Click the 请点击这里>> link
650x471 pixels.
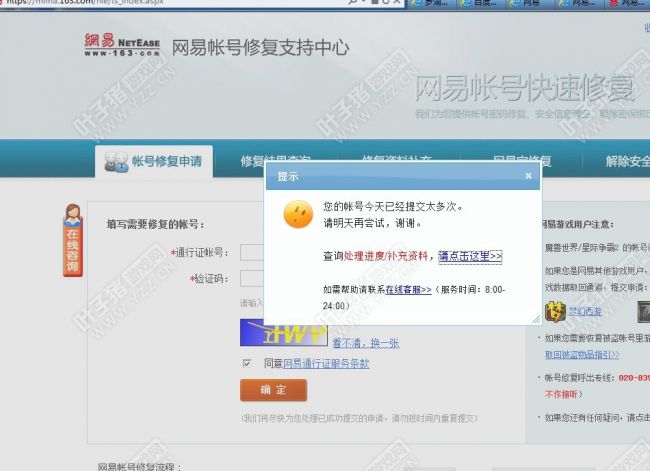coord(470,256)
